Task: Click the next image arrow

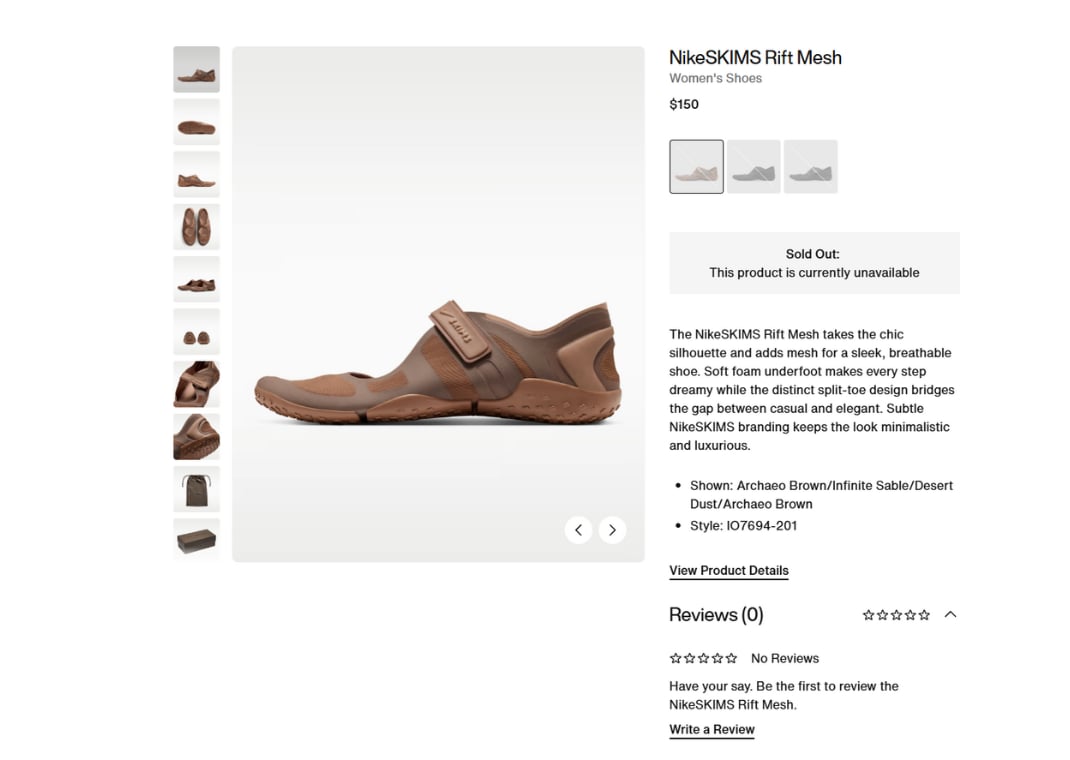Action: click(x=612, y=530)
